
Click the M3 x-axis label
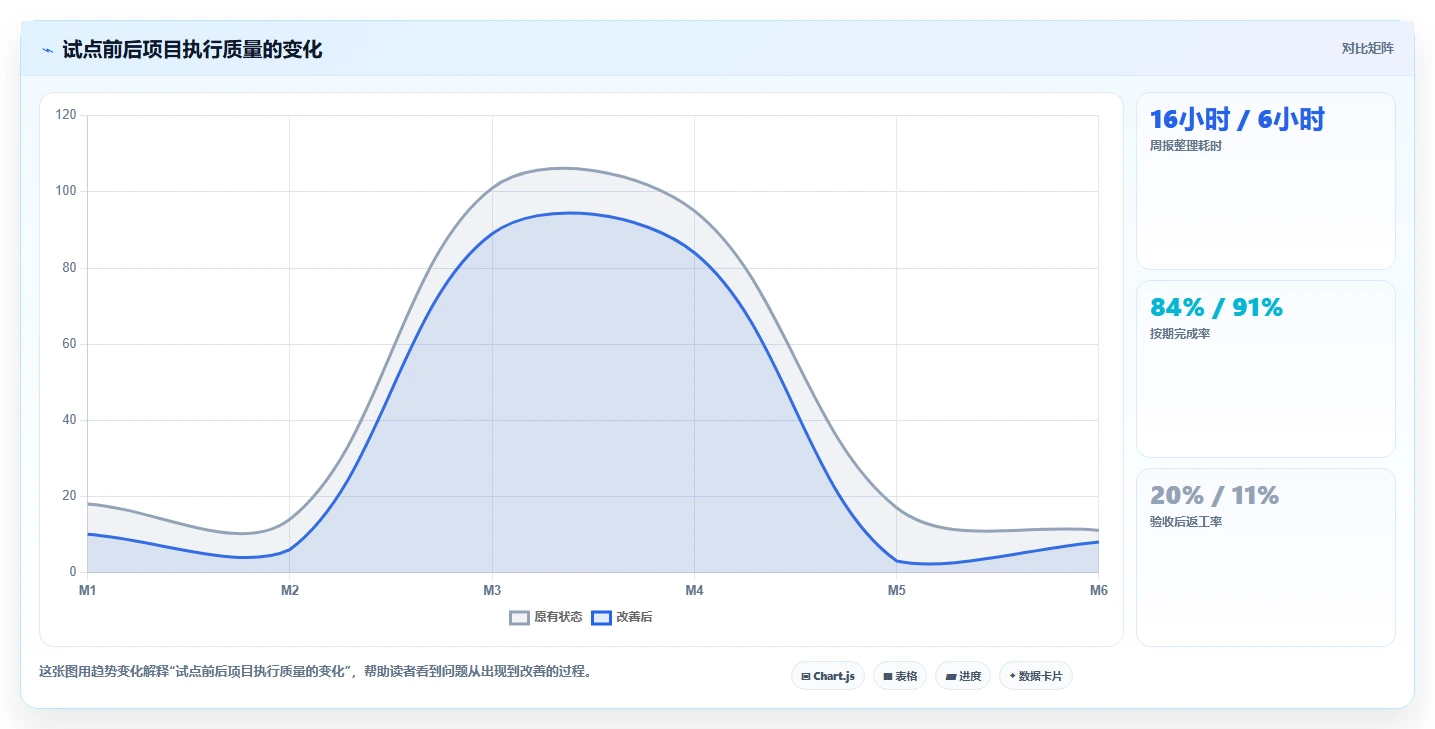click(x=492, y=590)
